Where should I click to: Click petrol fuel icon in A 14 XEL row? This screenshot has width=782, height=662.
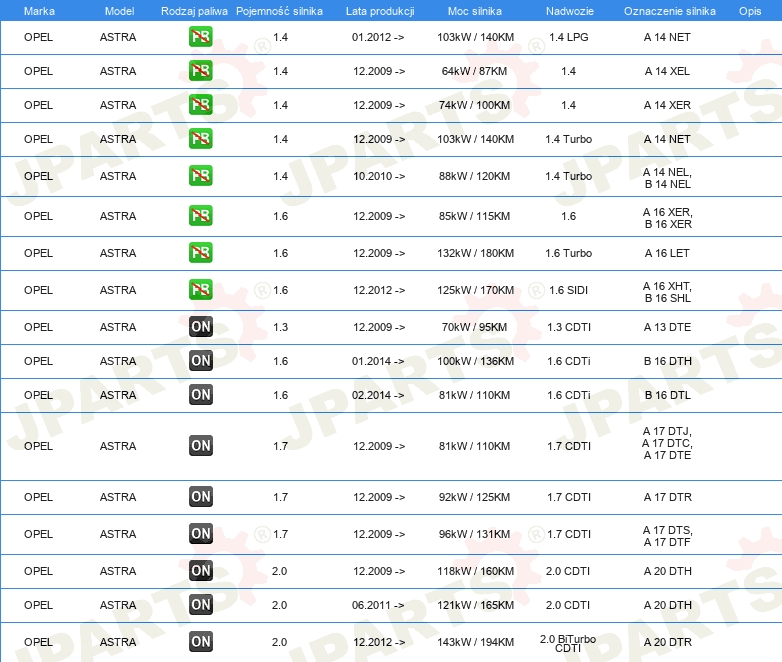(x=200, y=71)
